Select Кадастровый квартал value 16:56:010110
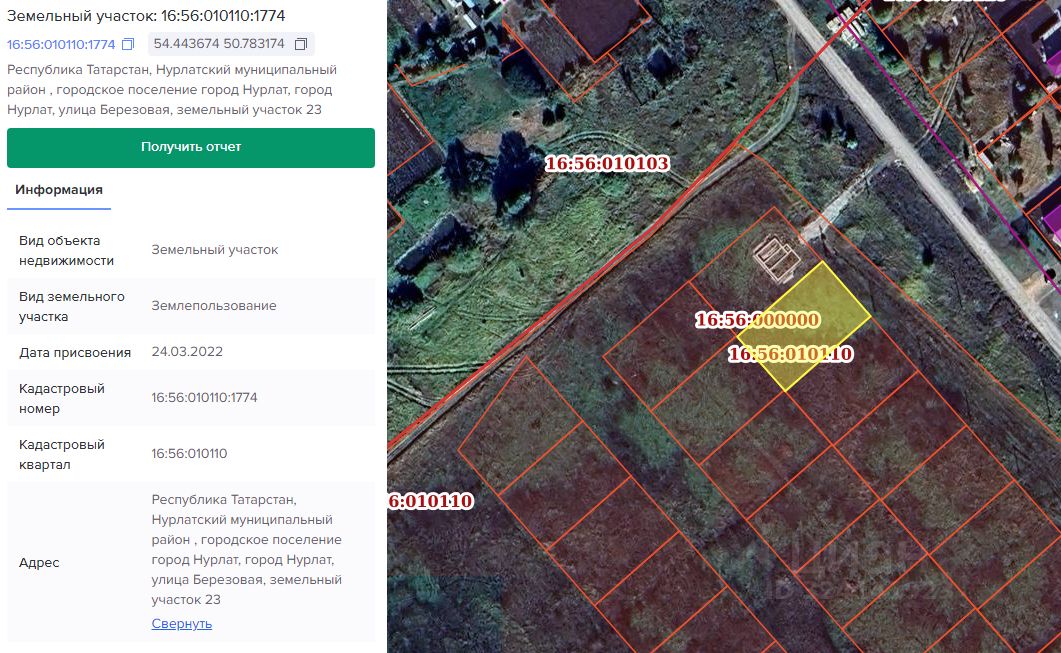 [189, 454]
